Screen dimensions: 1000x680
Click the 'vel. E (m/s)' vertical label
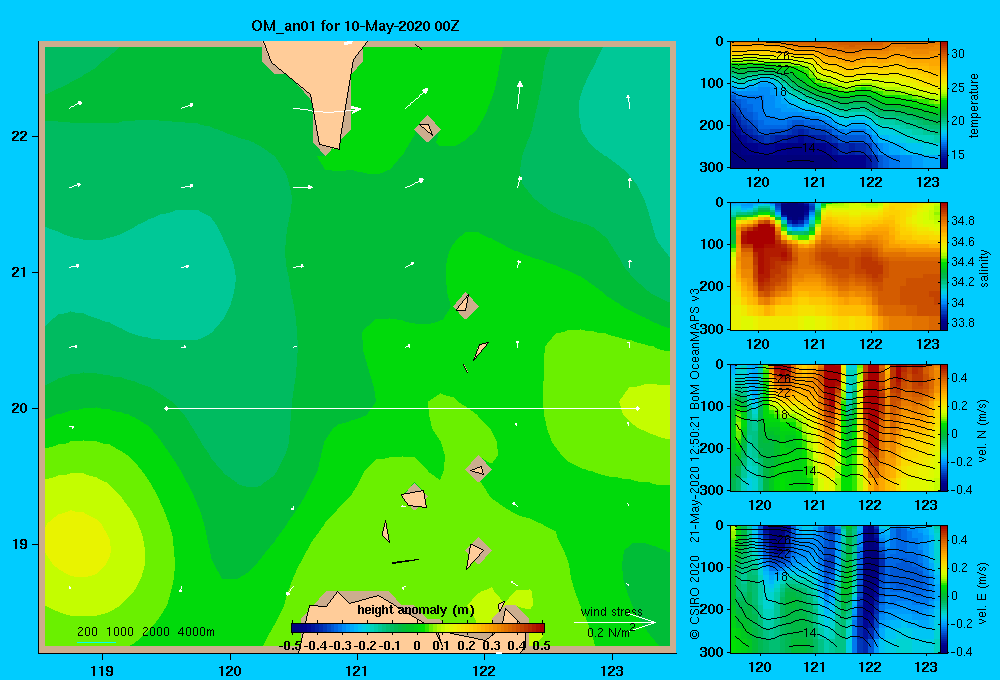tap(983, 591)
